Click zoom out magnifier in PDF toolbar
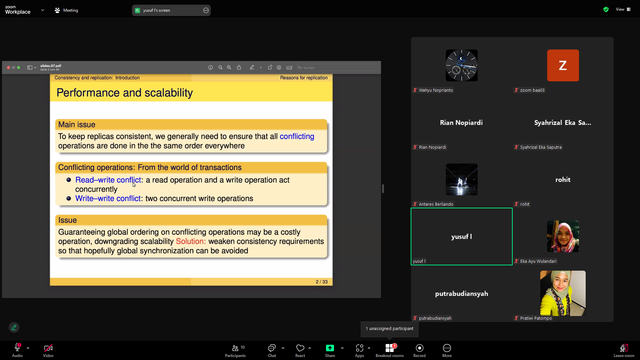The width and height of the screenshot is (640, 360). (220, 67)
